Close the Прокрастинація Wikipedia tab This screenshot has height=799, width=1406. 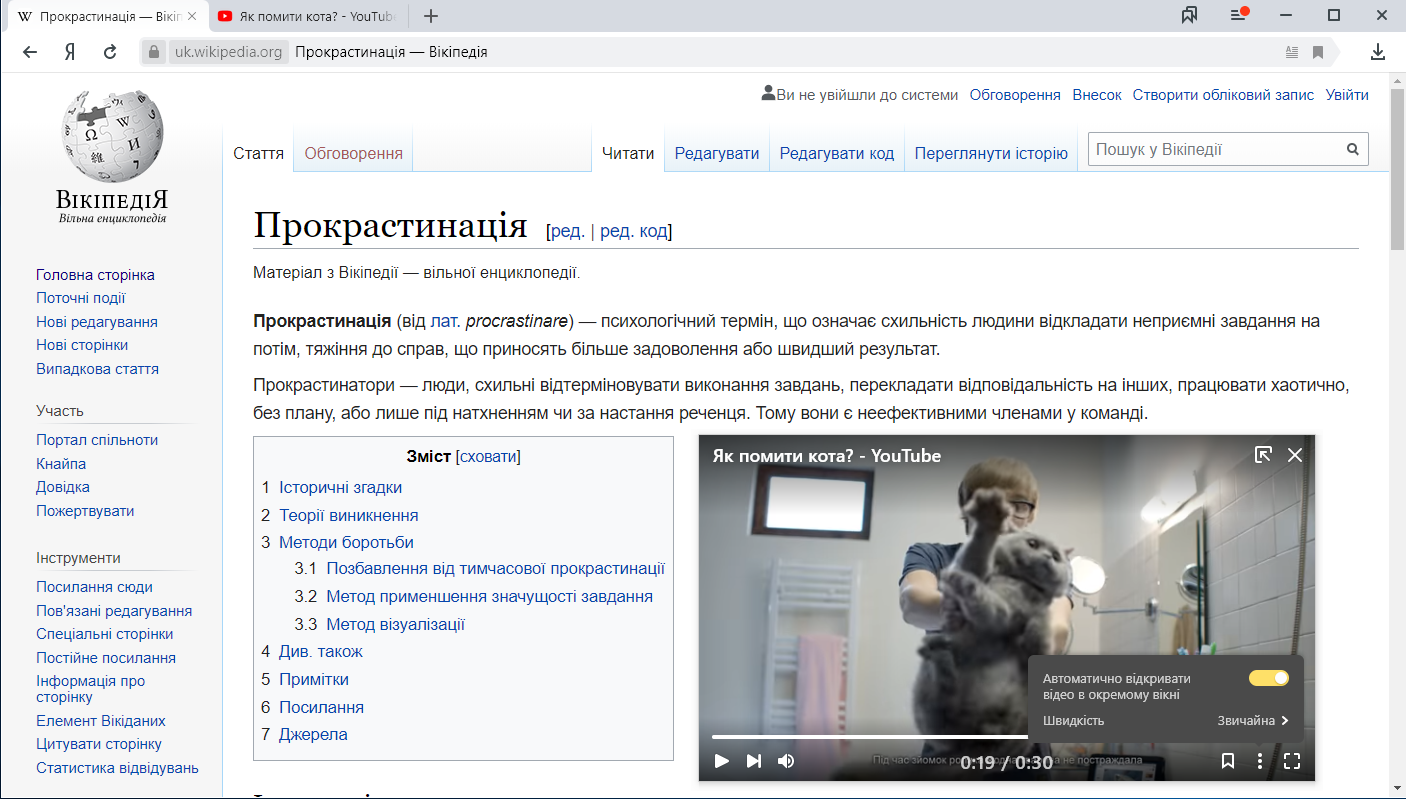pos(192,16)
